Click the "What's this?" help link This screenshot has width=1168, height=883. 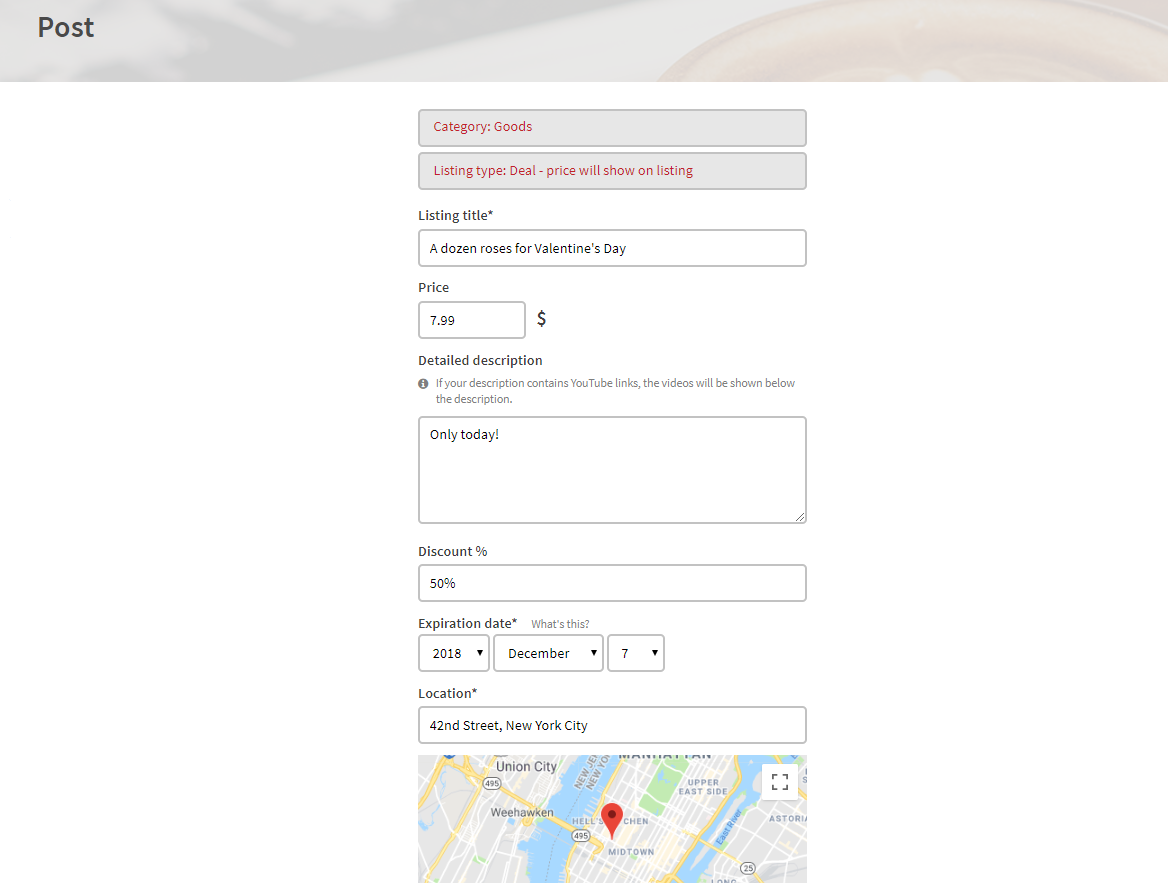560,624
